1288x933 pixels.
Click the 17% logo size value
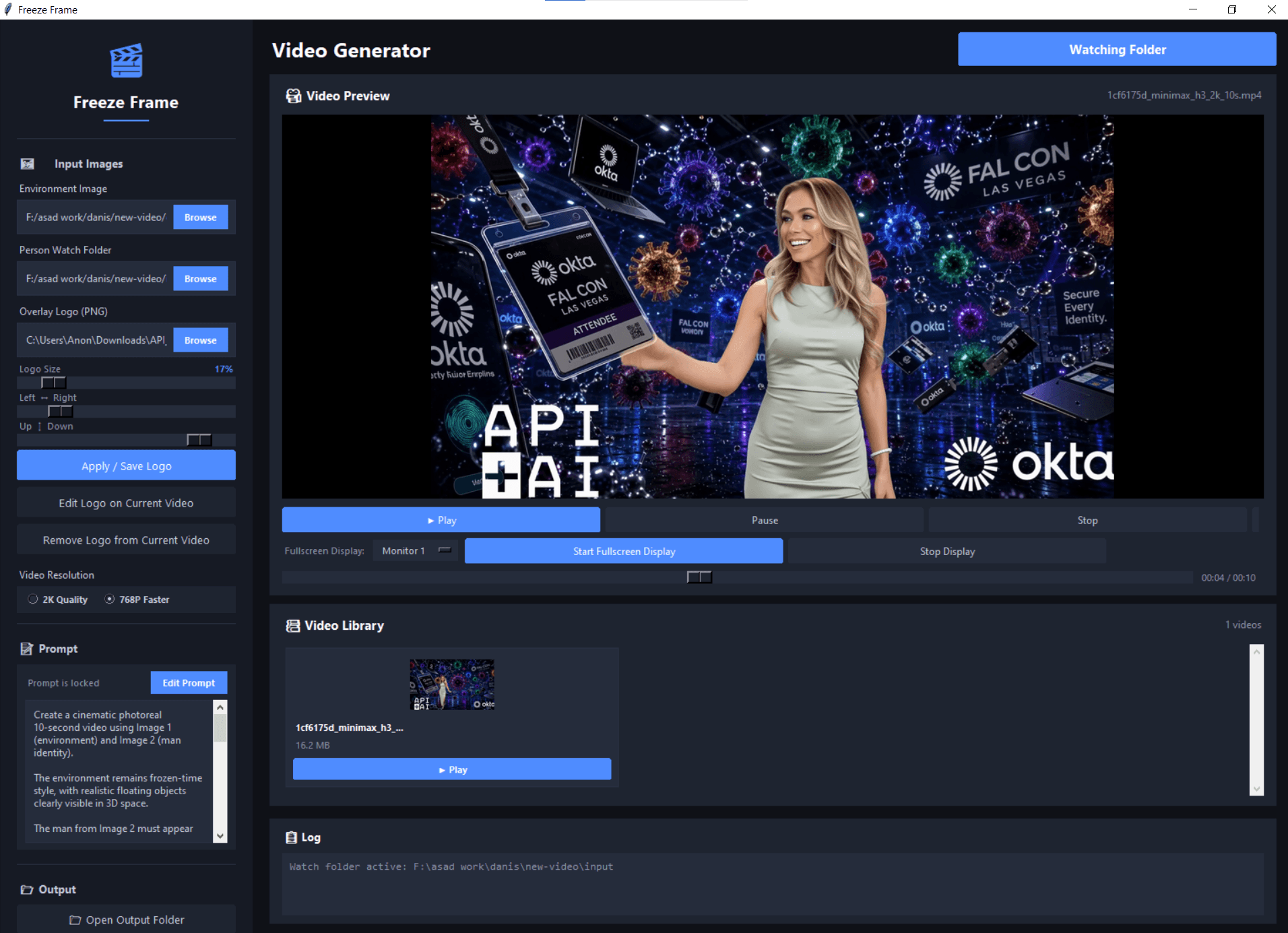coord(224,369)
